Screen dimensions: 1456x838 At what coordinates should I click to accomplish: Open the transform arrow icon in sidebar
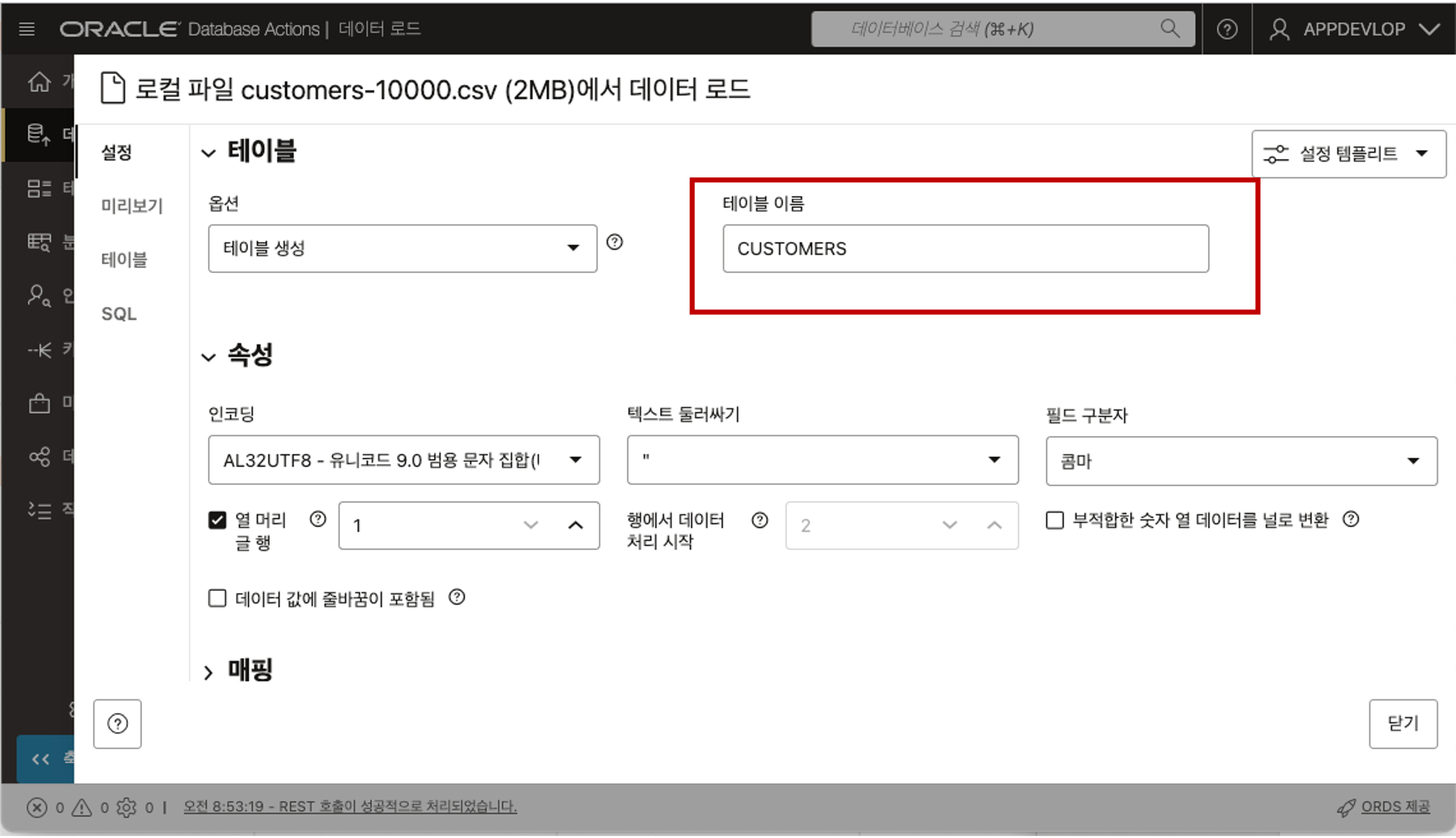click(39, 350)
